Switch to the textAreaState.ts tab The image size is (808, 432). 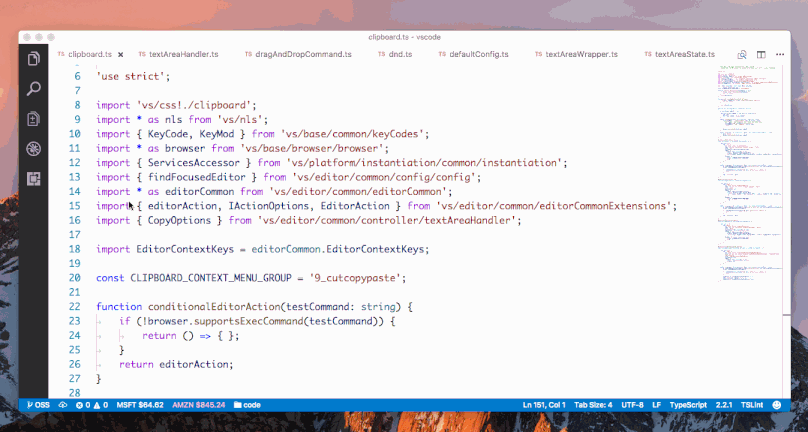tap(679, 54)
